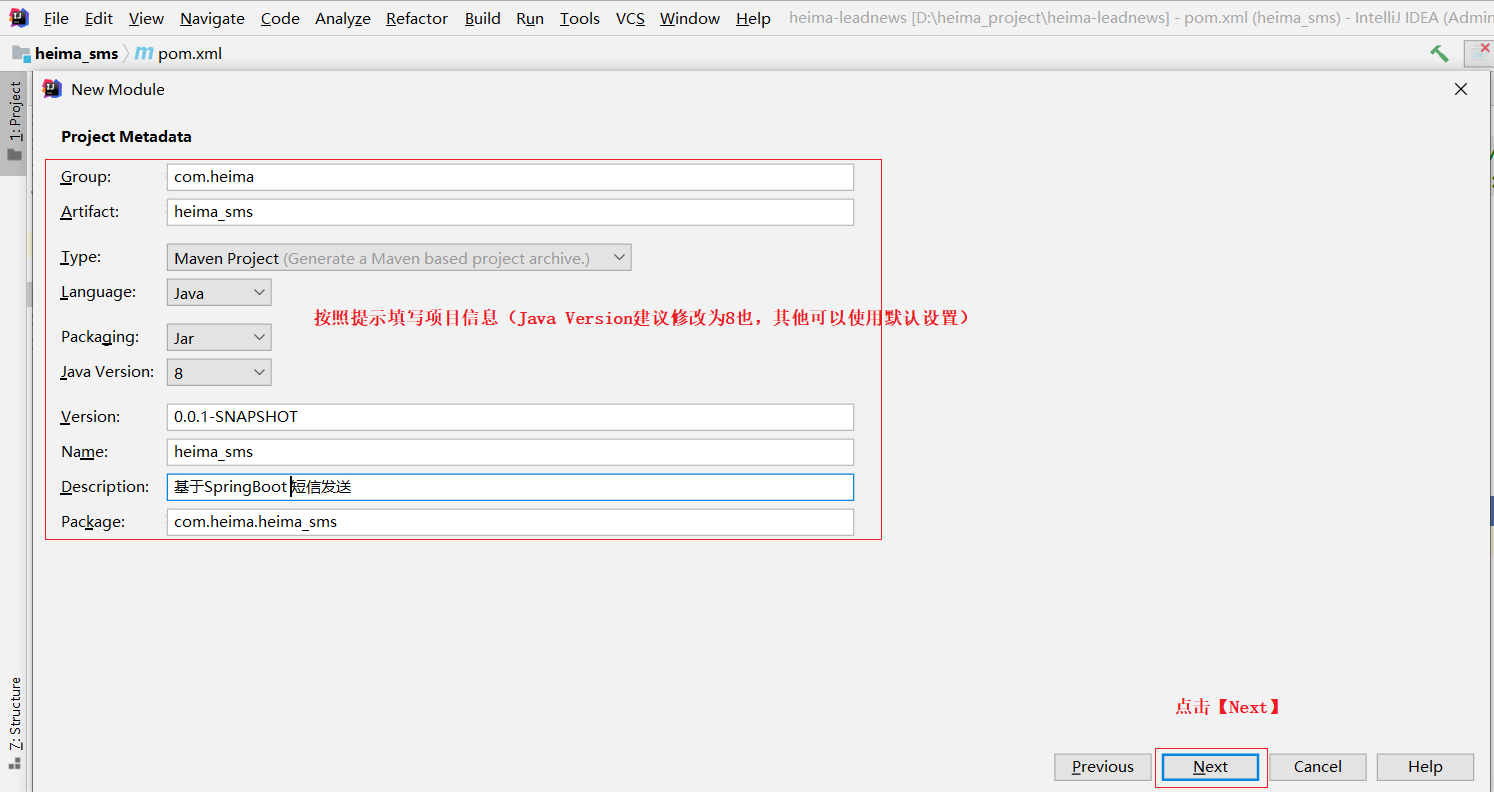Open the Java Version dropdown

coord(219,373)
